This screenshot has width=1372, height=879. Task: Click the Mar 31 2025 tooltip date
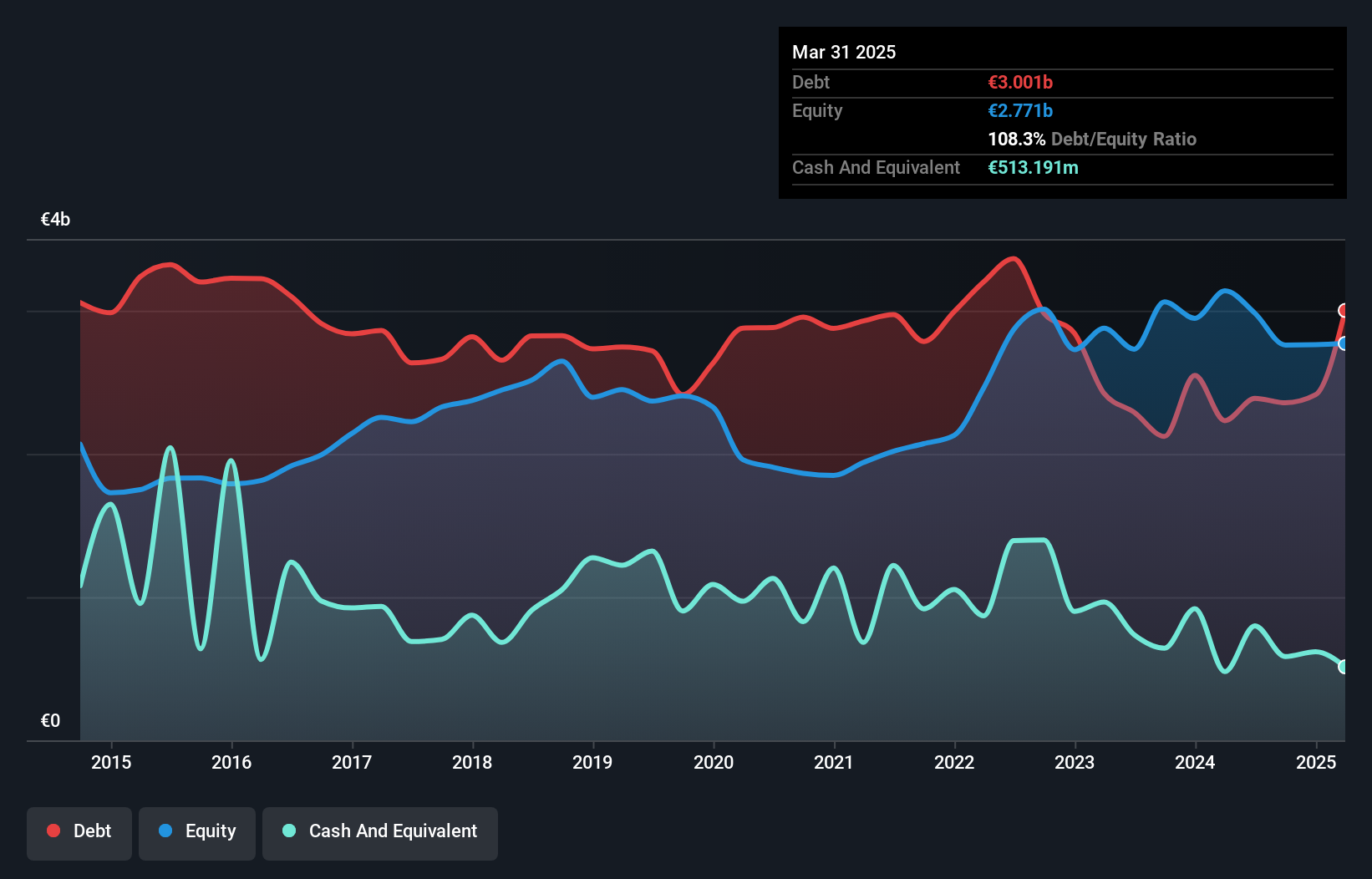point(844,52)
